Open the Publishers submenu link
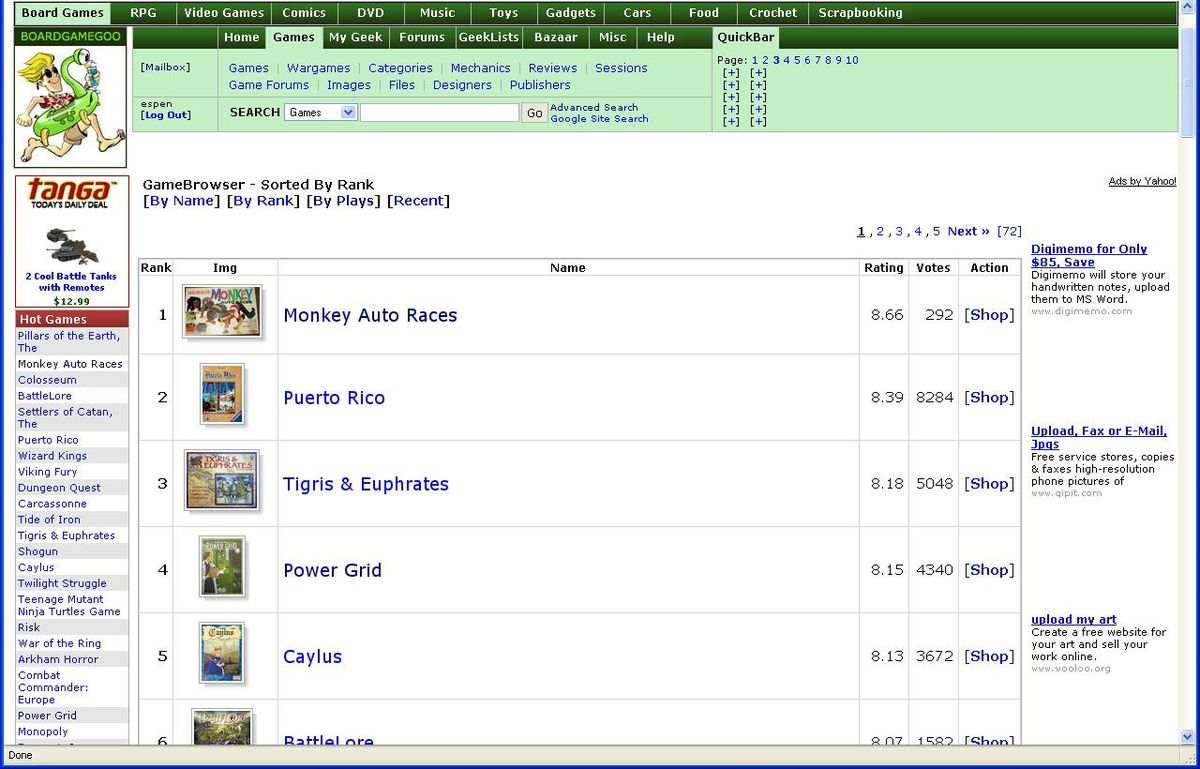 (540, 85)
